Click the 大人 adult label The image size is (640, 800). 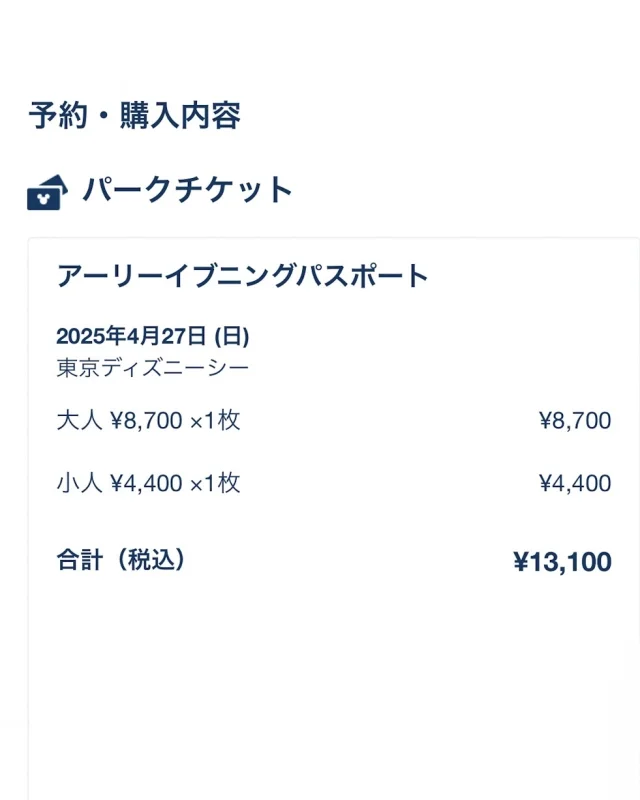tap(79, 420)
